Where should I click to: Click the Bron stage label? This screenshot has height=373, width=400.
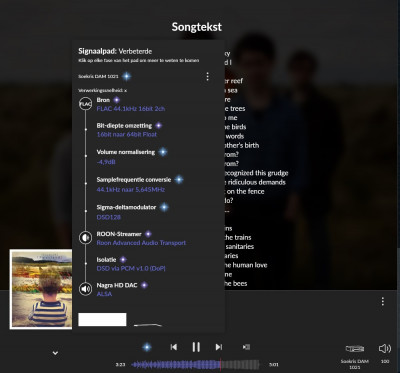103,100
